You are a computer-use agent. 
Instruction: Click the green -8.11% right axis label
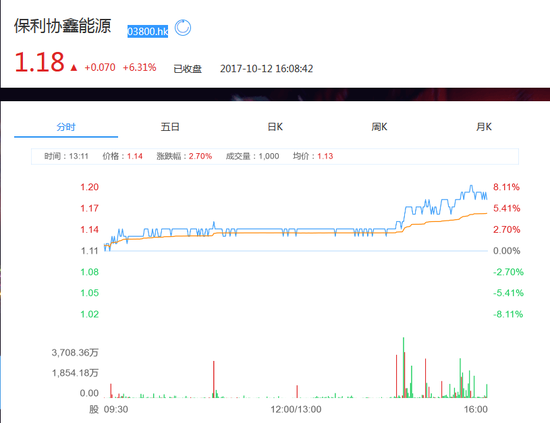(x=508, y=314)
